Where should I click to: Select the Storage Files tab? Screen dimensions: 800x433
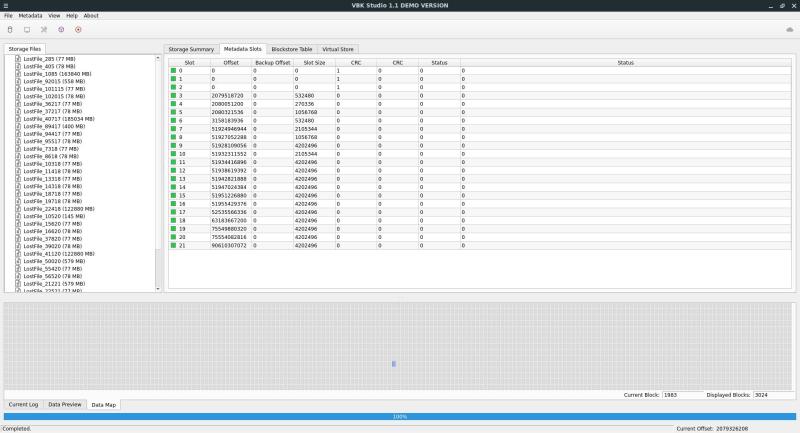[x=24, y=49]
